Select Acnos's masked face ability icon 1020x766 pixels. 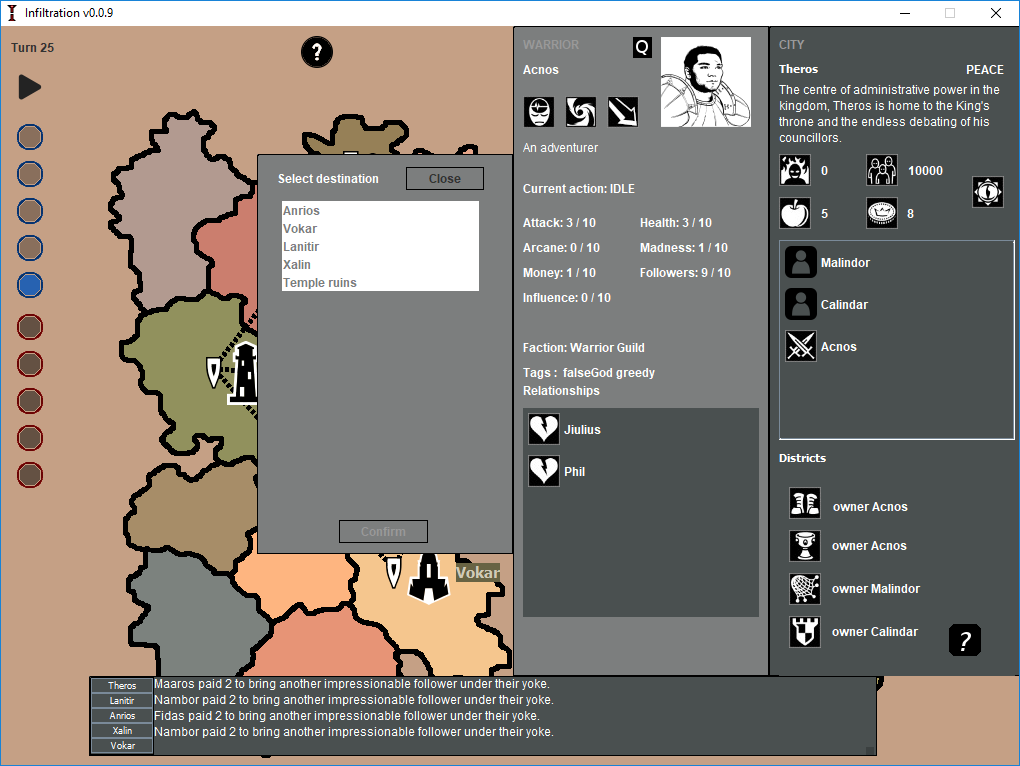point(539,112)
